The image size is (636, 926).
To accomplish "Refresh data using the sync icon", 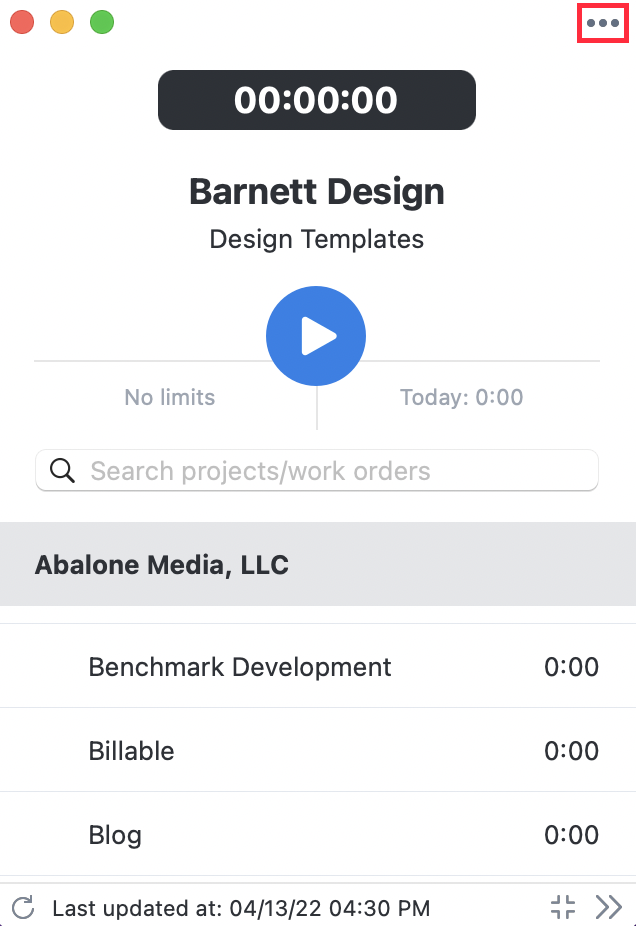I will [23, 908].
